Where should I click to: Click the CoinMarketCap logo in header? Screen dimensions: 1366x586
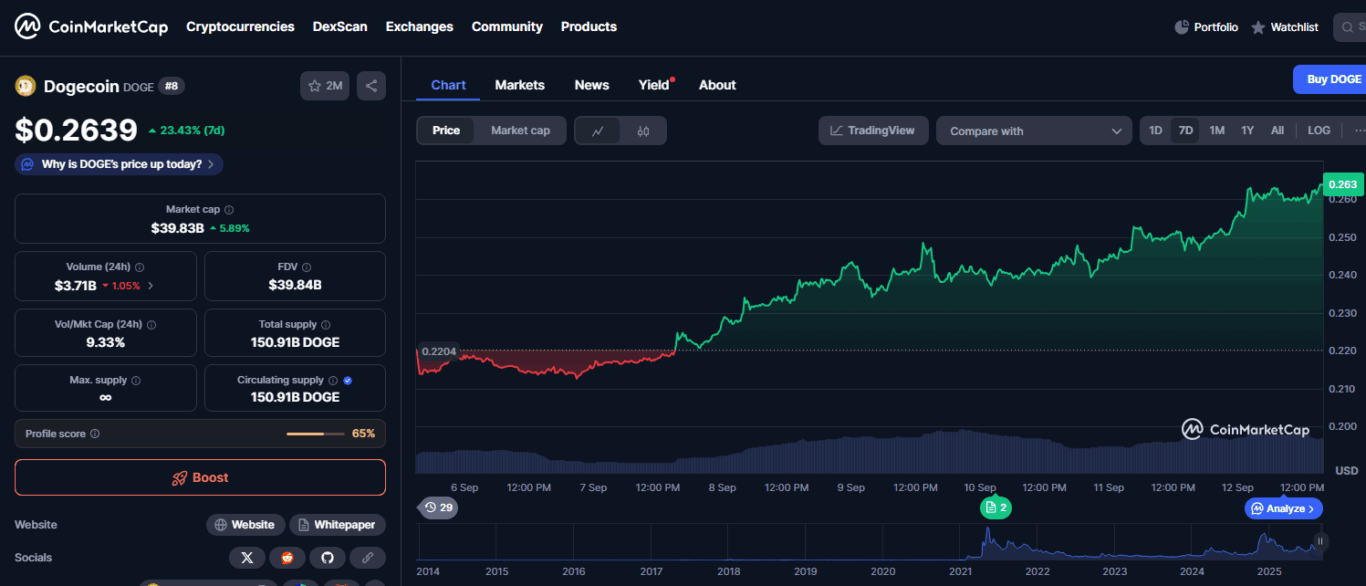pos(91,27)
